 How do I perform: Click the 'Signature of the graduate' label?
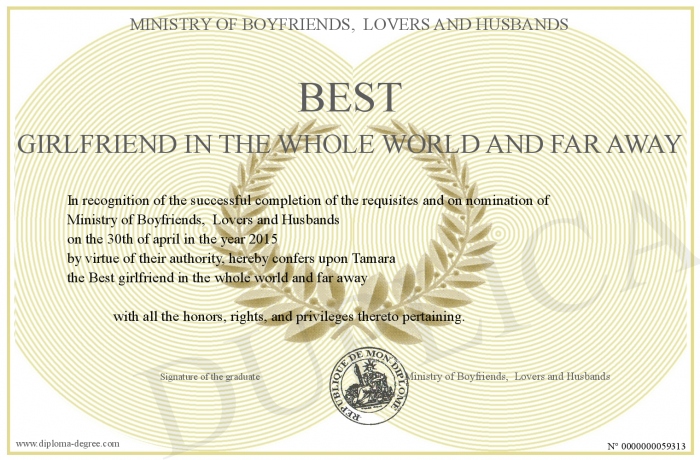point(210,376)
